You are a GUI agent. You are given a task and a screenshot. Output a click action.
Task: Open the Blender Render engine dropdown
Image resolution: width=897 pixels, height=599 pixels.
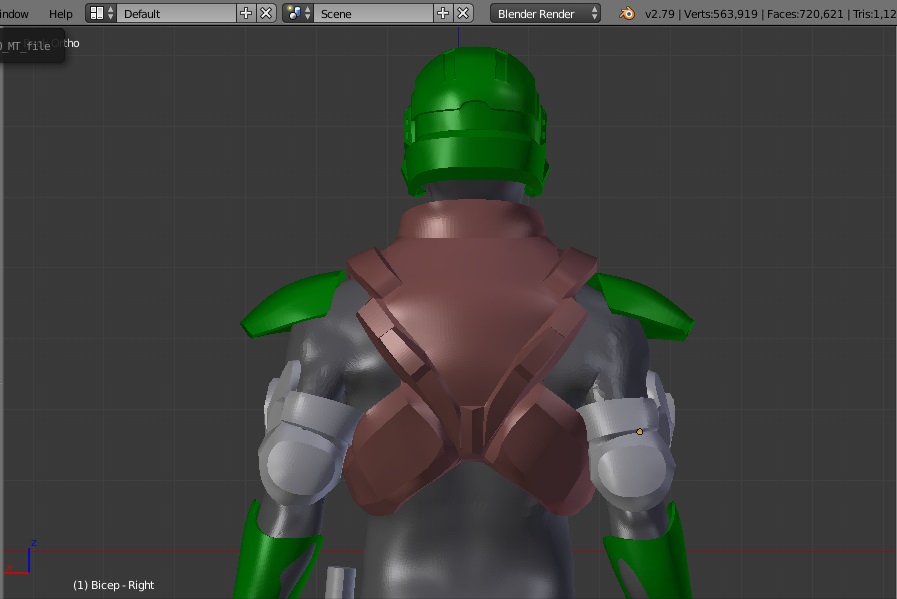click(x=546, y=14)
